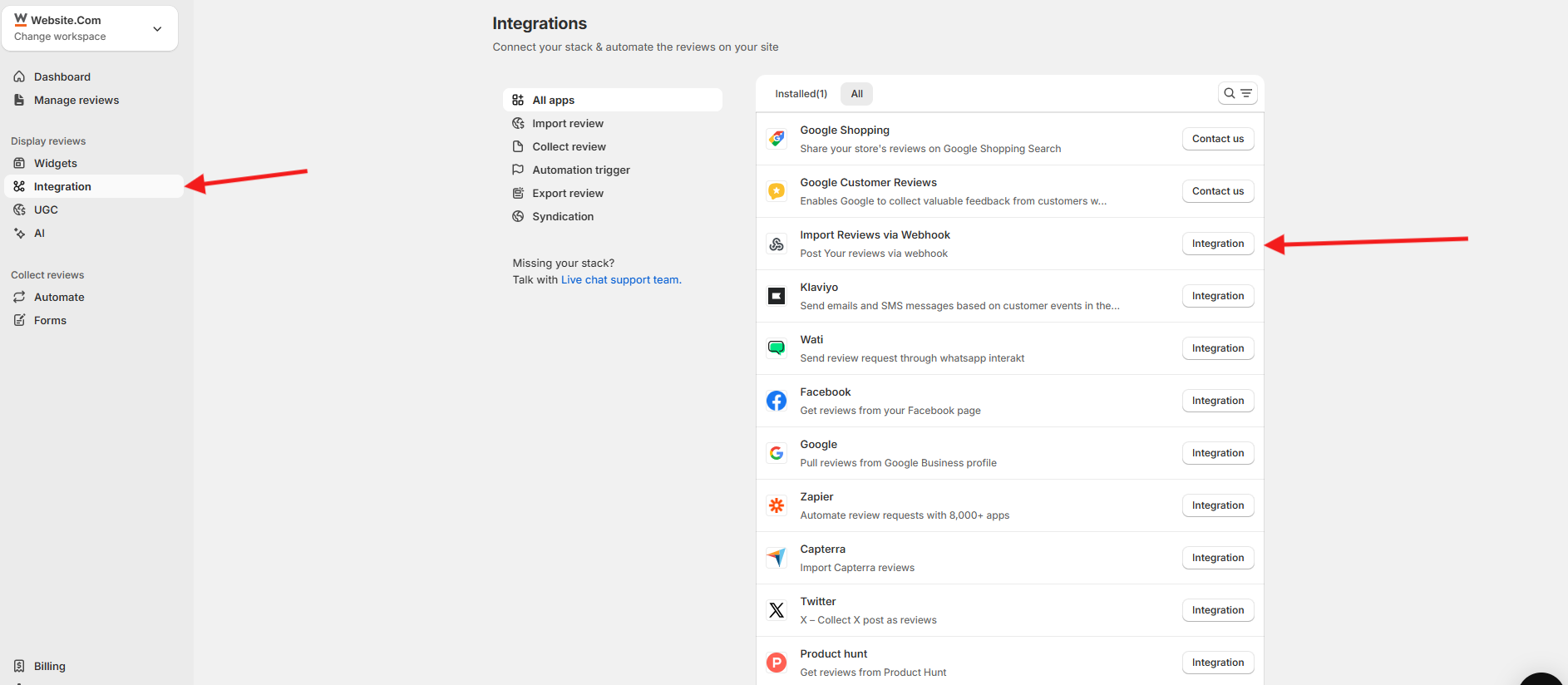Viewport: 1568px width, 685px height.
Task: Click the Google Shopping app icon
Action: pyautogui.click(x=777, y=139)
